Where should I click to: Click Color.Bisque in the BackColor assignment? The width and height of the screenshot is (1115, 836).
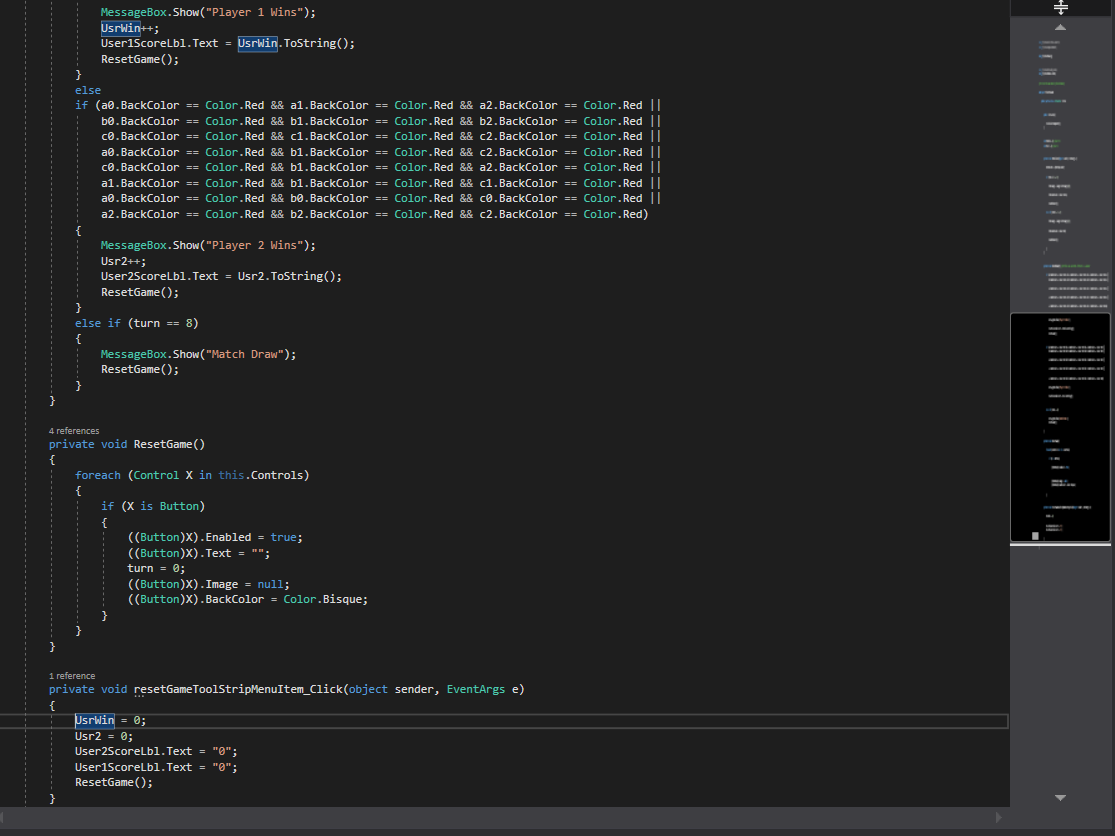(x=325, y=600)
